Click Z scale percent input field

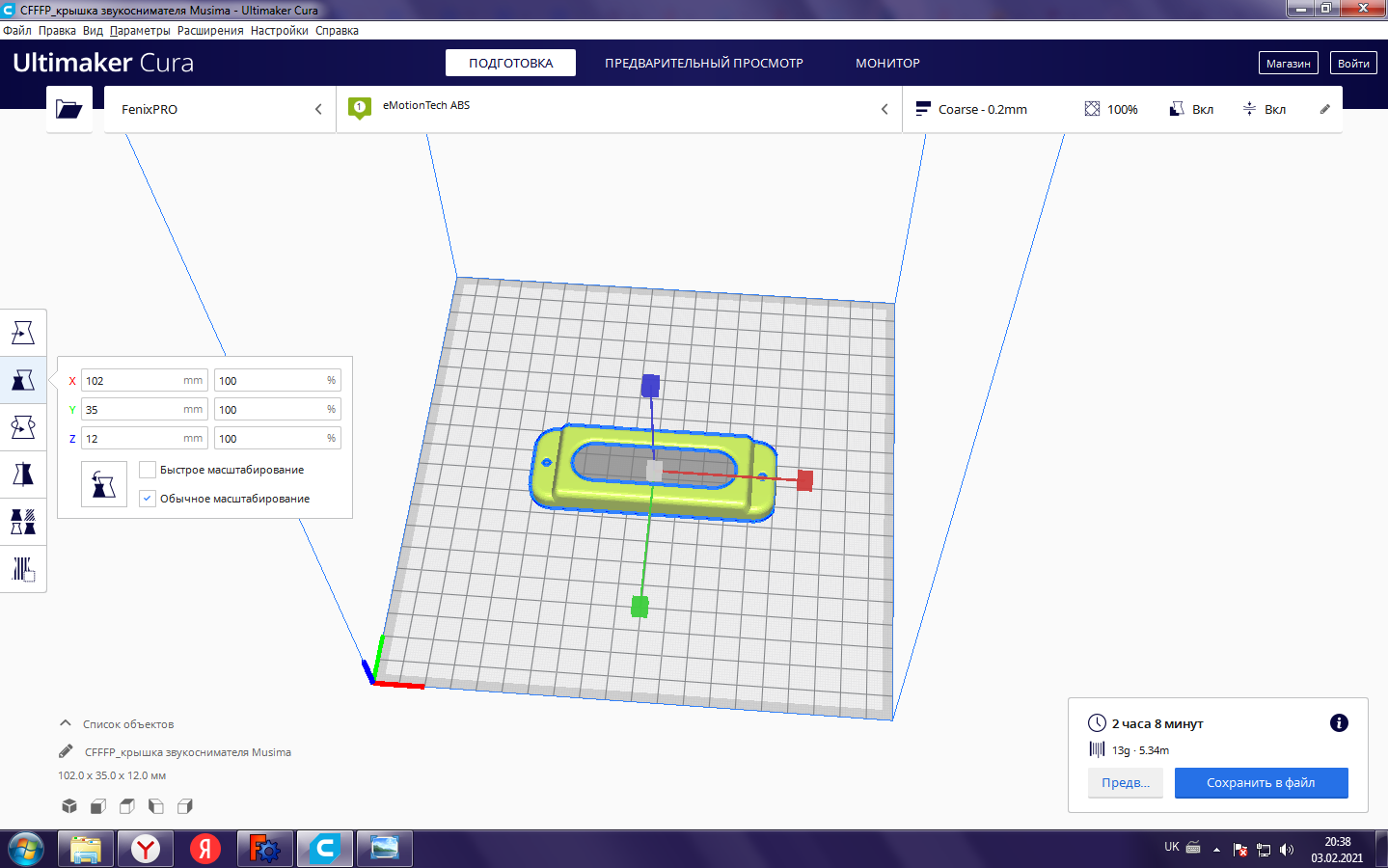coord(278,439)
